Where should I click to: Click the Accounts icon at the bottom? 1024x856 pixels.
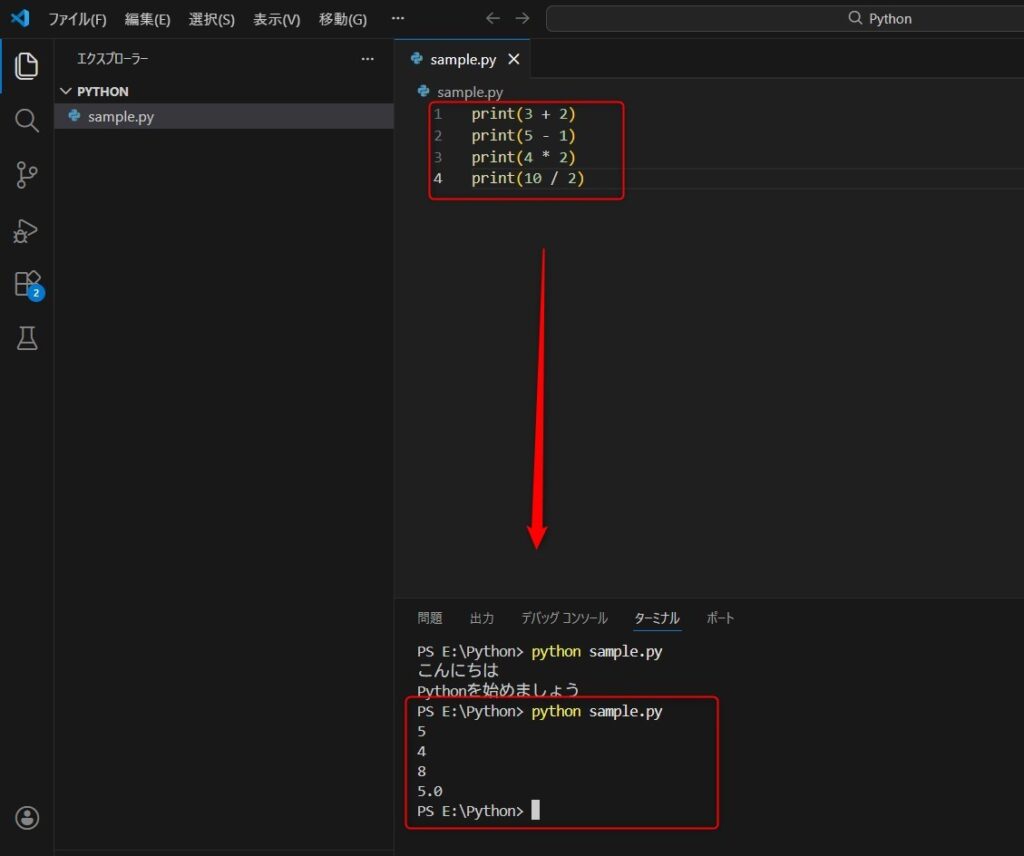(26, 817)
